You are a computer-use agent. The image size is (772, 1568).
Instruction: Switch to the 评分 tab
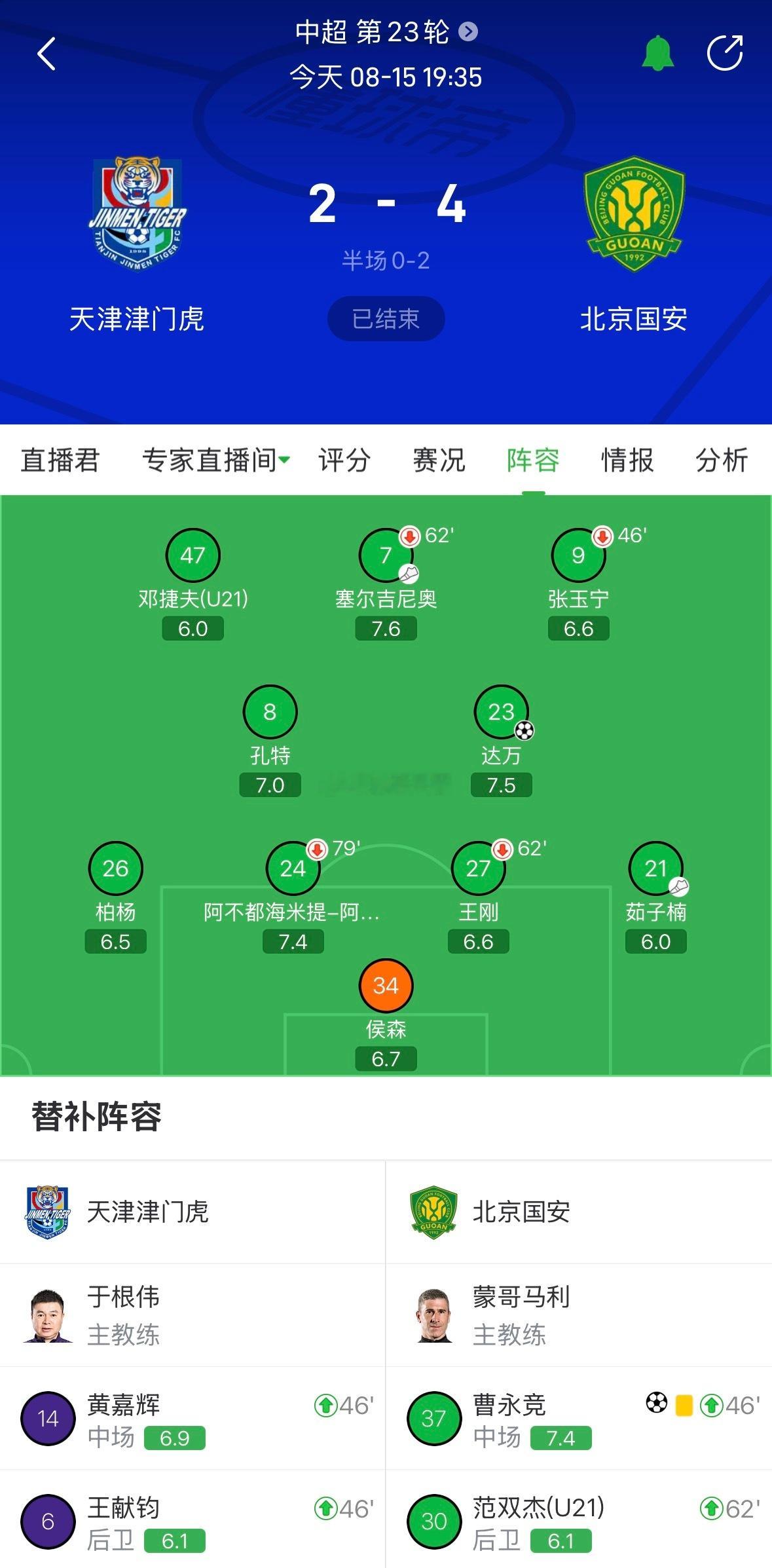tap(344, 460)
